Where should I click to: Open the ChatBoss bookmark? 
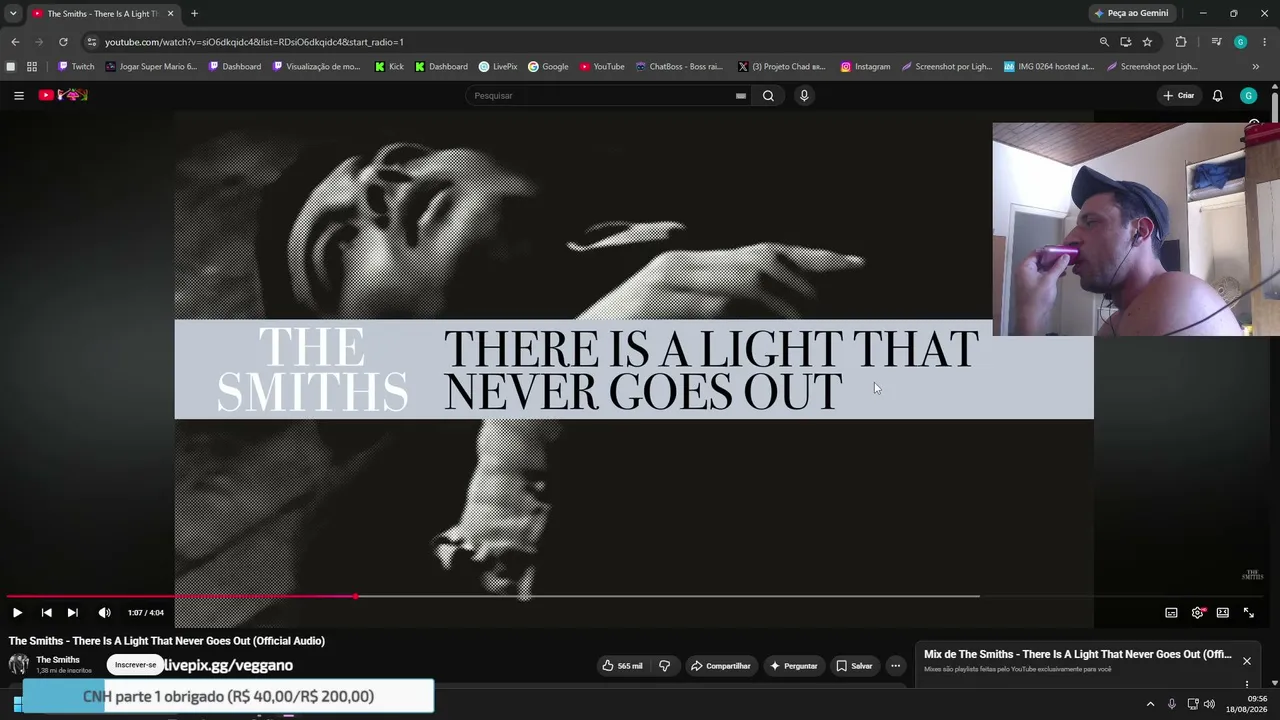point(679,67)
